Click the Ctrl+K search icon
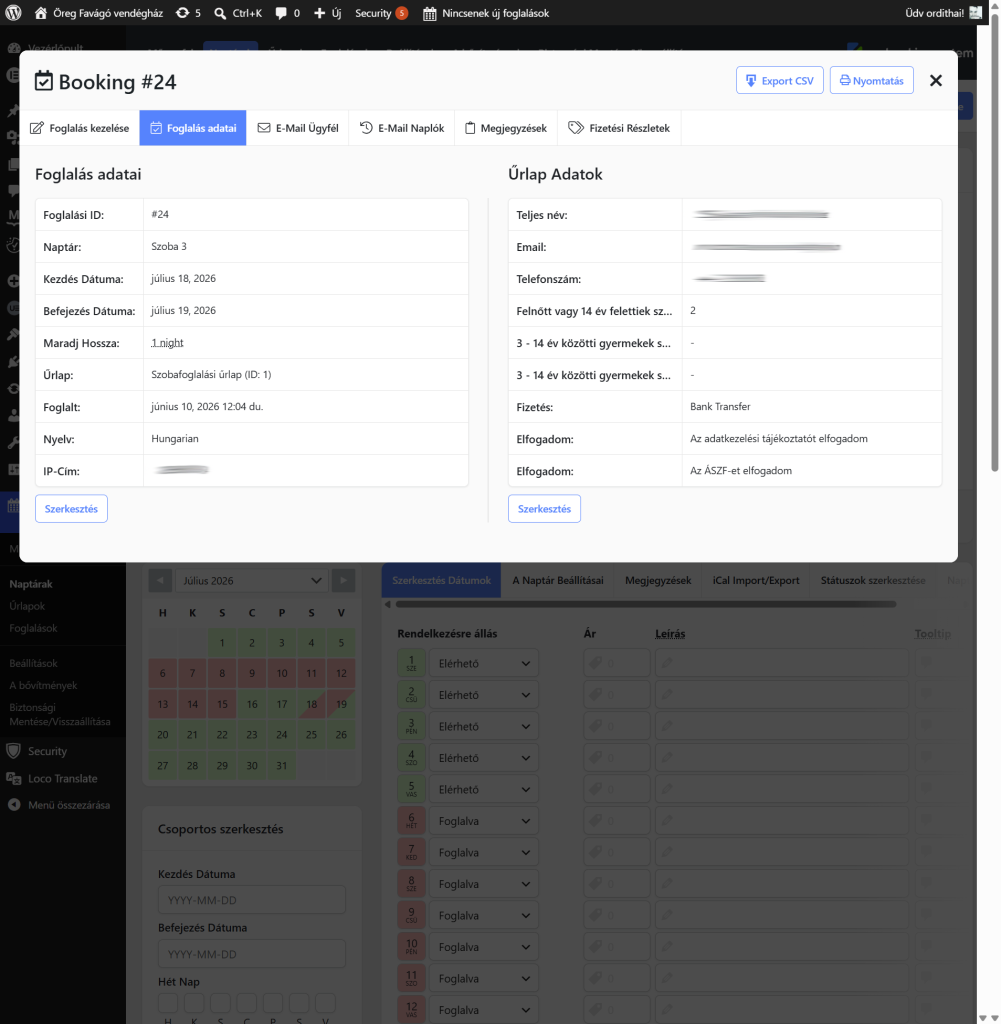Image resolution: width=1001 pixels, height=1024 pixels. click(220, 13)
